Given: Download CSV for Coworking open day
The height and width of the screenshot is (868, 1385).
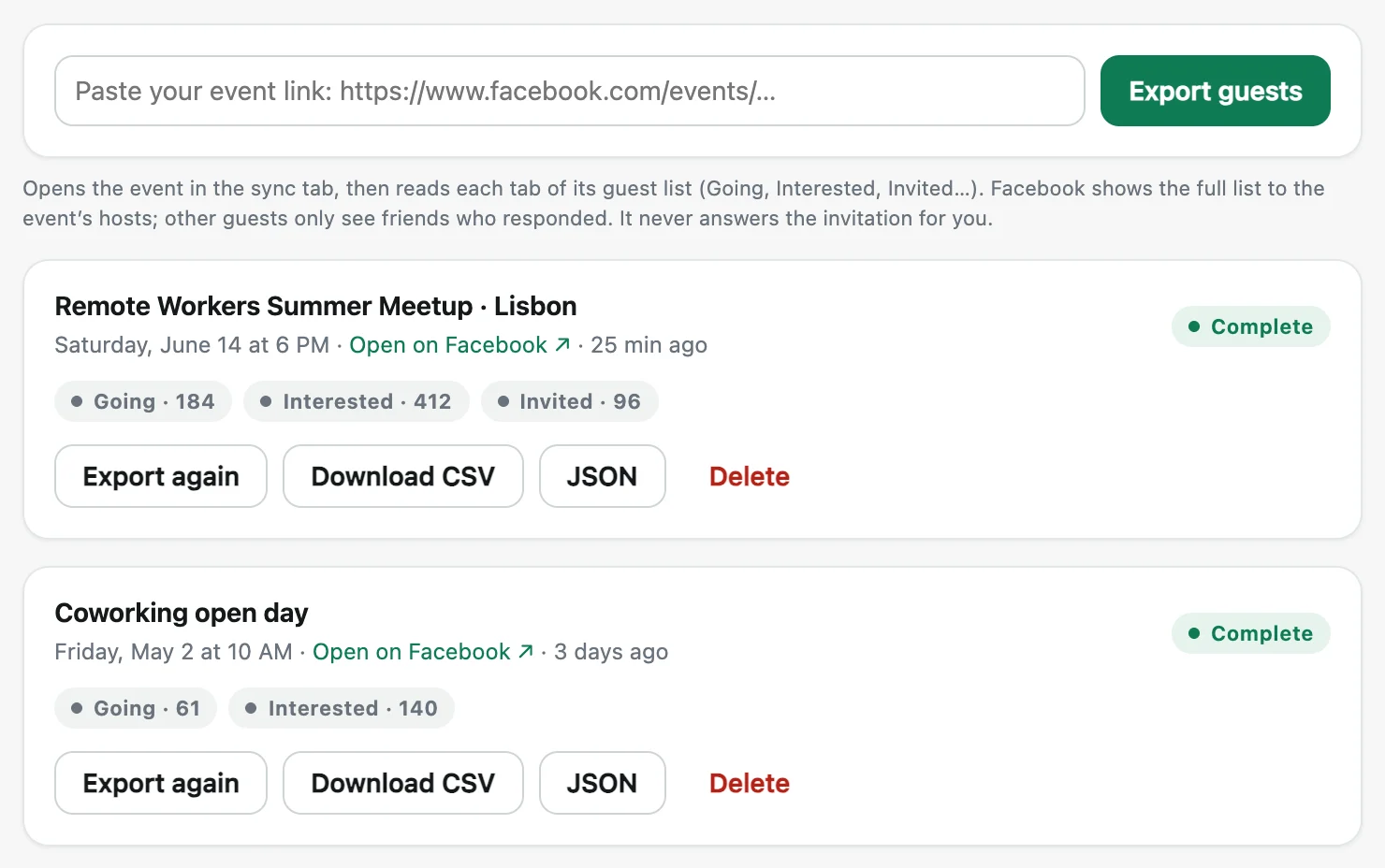Looking at the screenshot, I should 403,783.
